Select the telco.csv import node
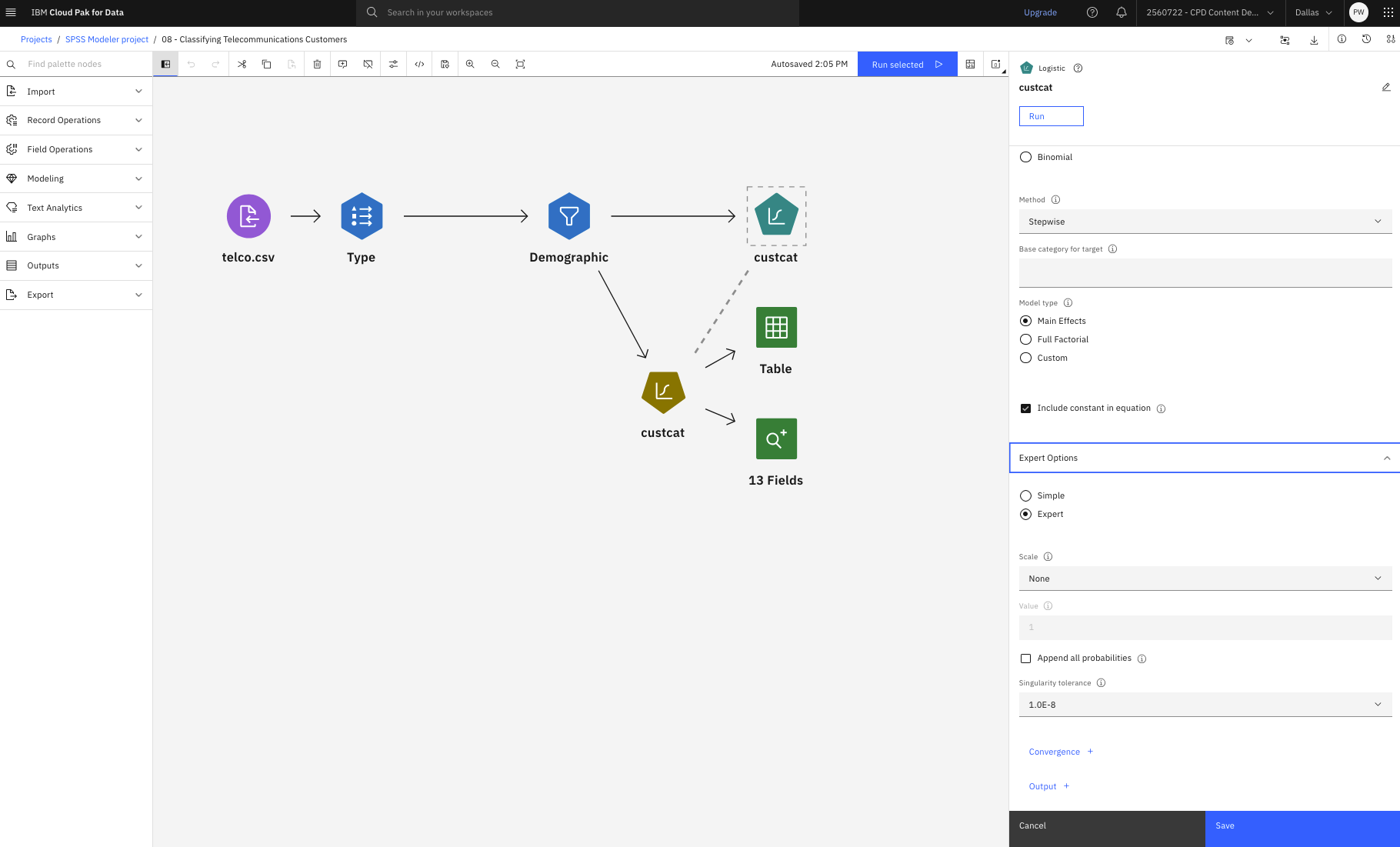Viewport: 1400px width, 847px height. (x=248, y=216)
